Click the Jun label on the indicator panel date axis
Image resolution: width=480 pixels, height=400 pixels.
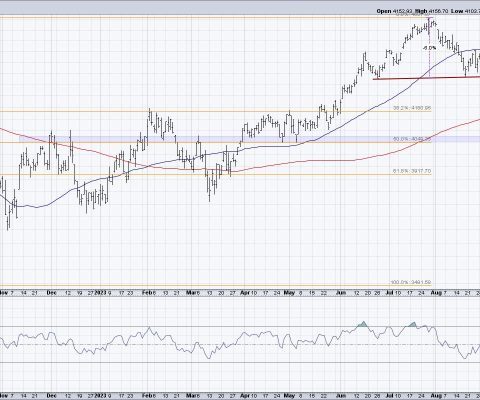pyautogui.click(x=342, y=396)
